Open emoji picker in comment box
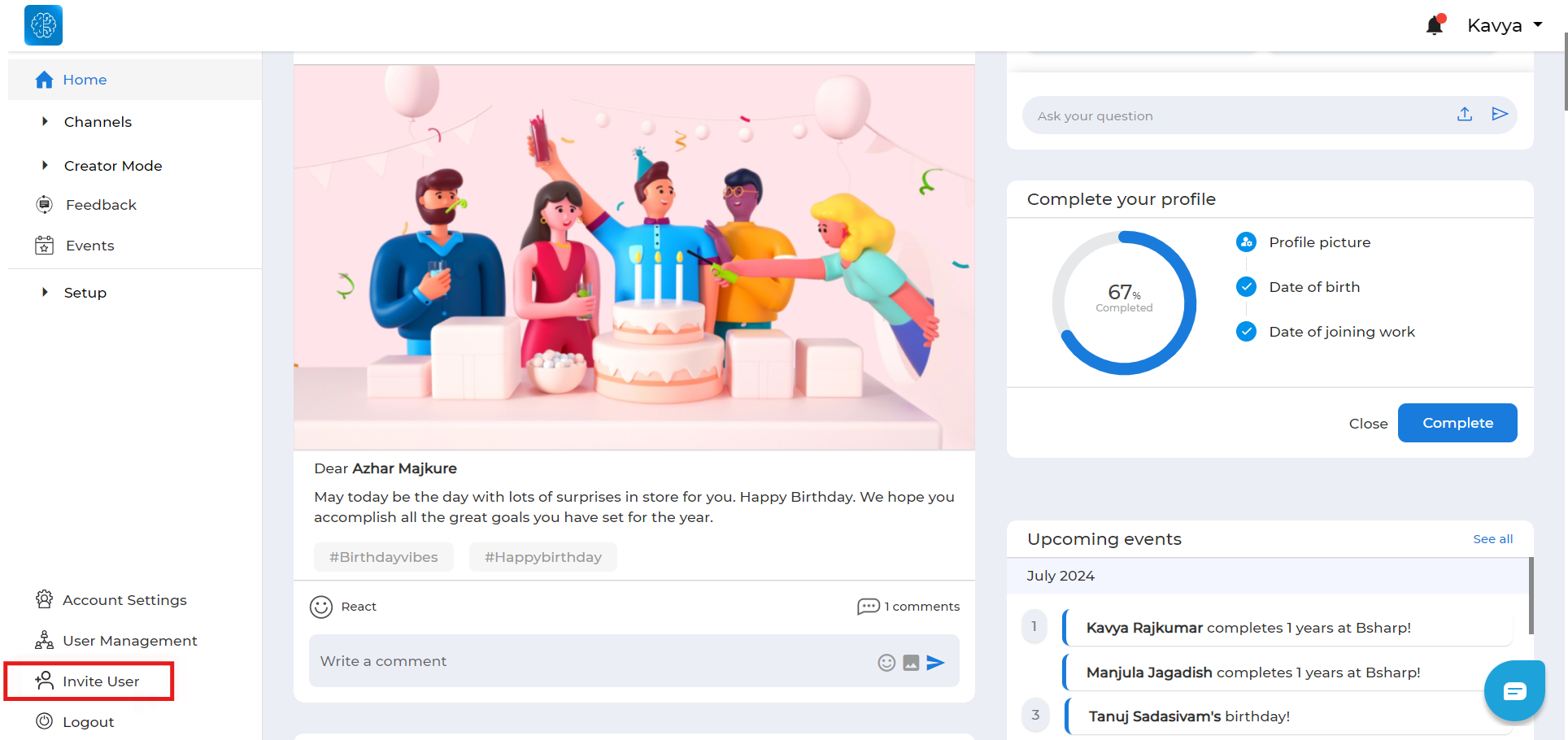This screenshot has width=1568, height=740. 886,663
